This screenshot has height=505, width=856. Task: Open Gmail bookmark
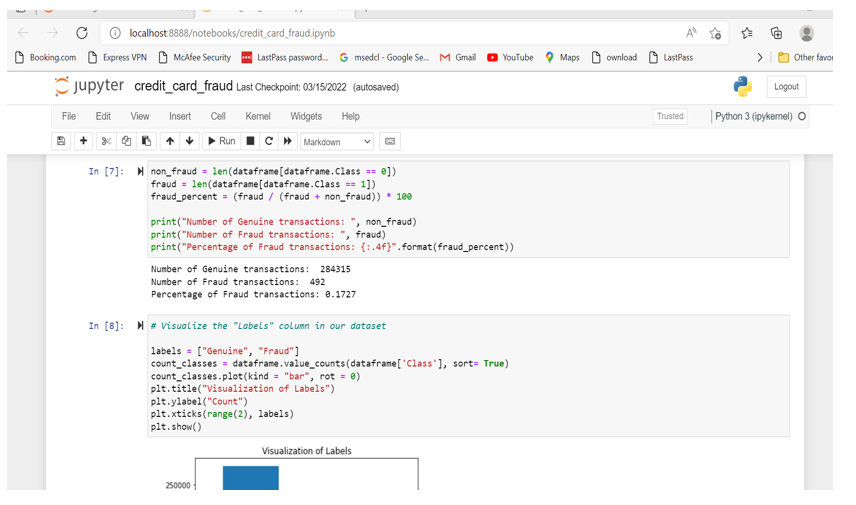[x=458, y=57]
